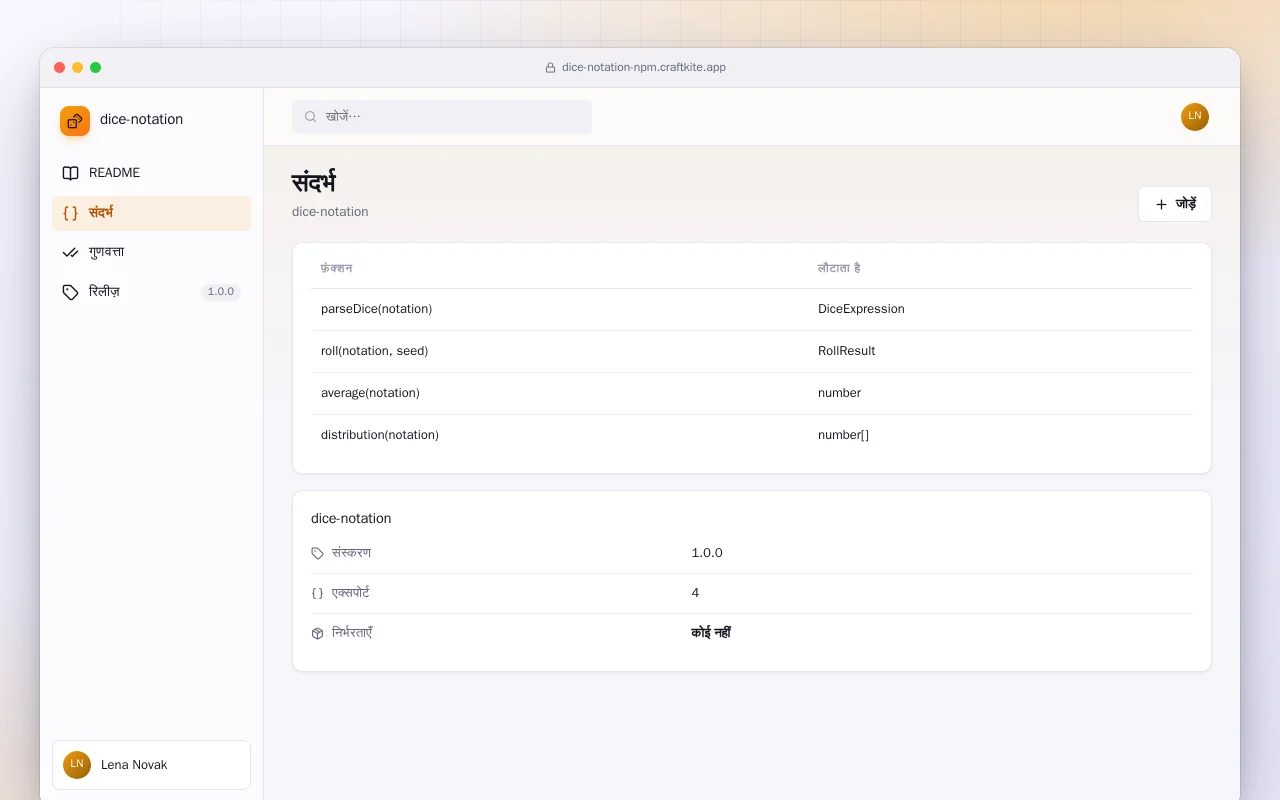This screenshot has height=800, width=1280.
Task: Select संदर्भ in the sidebar
Action: pyautogui.click(x=151, y=213)
